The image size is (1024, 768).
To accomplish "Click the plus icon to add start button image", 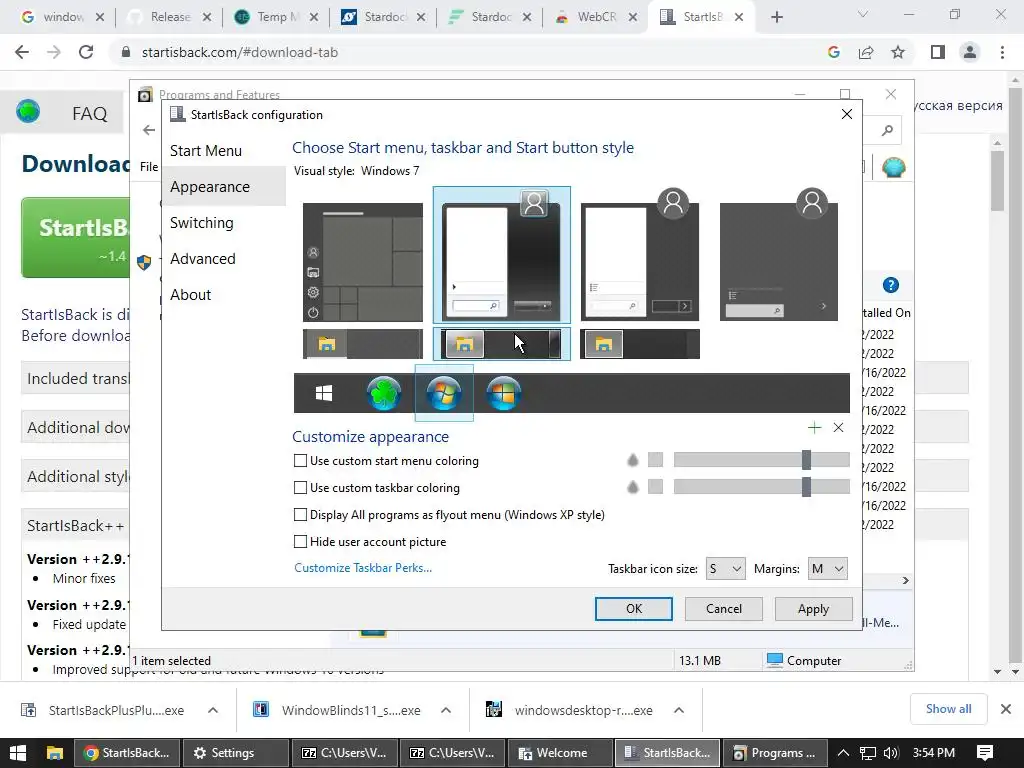I will [814, 428].
